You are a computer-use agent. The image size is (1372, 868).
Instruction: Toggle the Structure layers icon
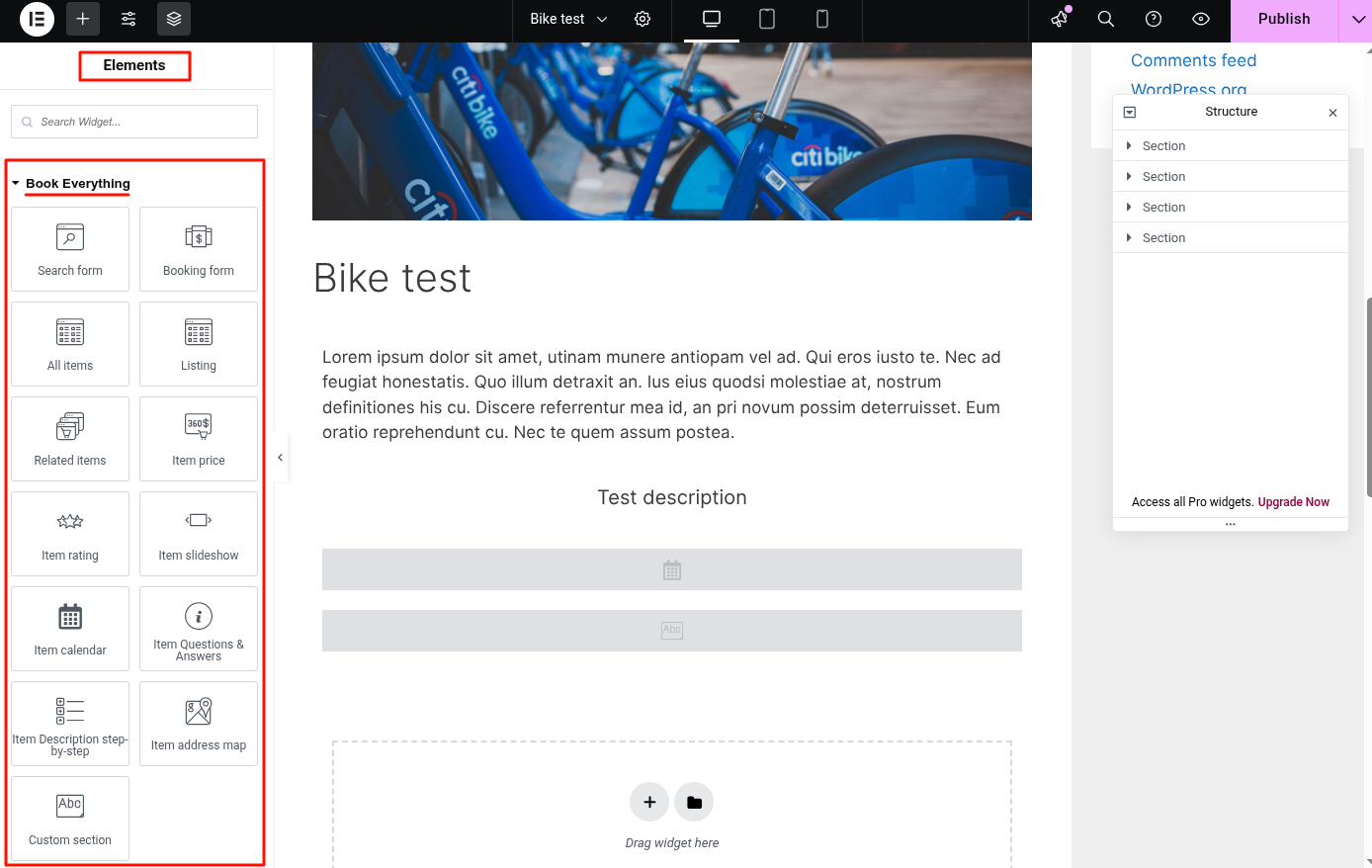click(174, 19)
